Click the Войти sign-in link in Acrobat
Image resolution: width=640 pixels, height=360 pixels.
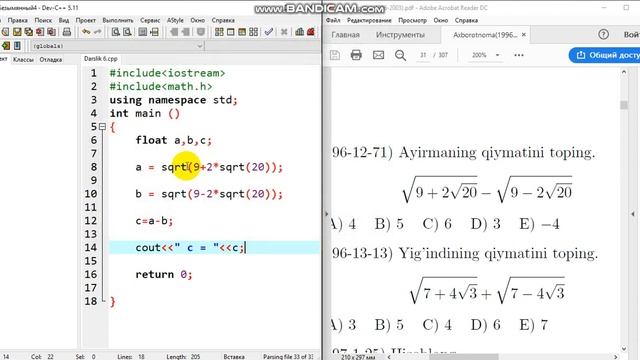click(631, 35)
